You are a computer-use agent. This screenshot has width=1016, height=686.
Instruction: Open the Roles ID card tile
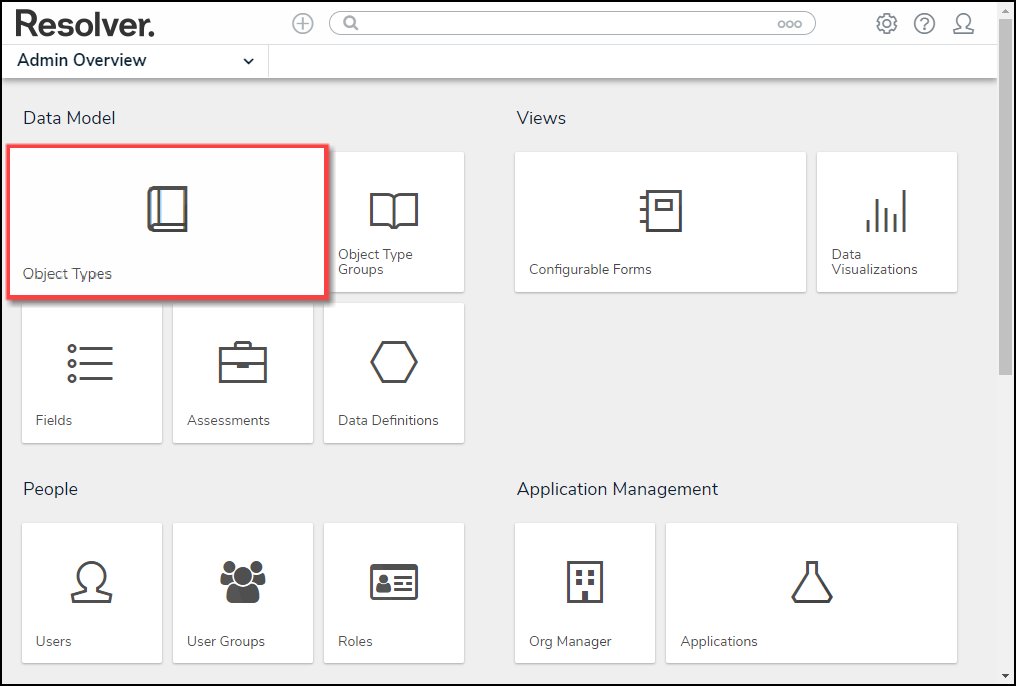(393, 593)
